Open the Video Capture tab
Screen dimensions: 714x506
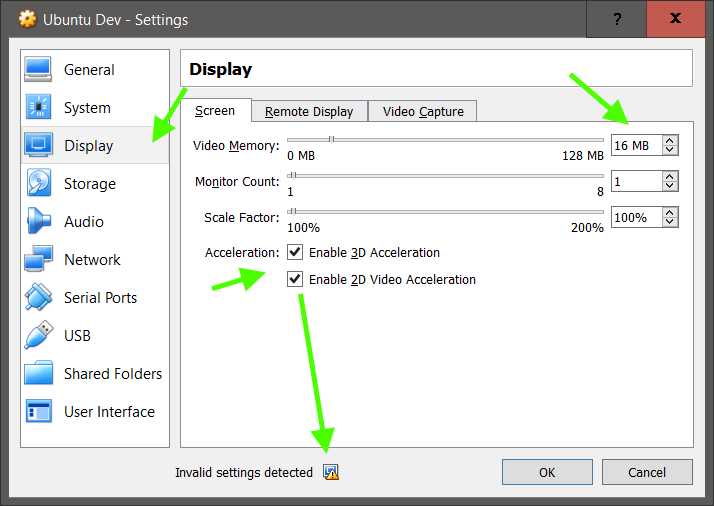click(423, 112)
